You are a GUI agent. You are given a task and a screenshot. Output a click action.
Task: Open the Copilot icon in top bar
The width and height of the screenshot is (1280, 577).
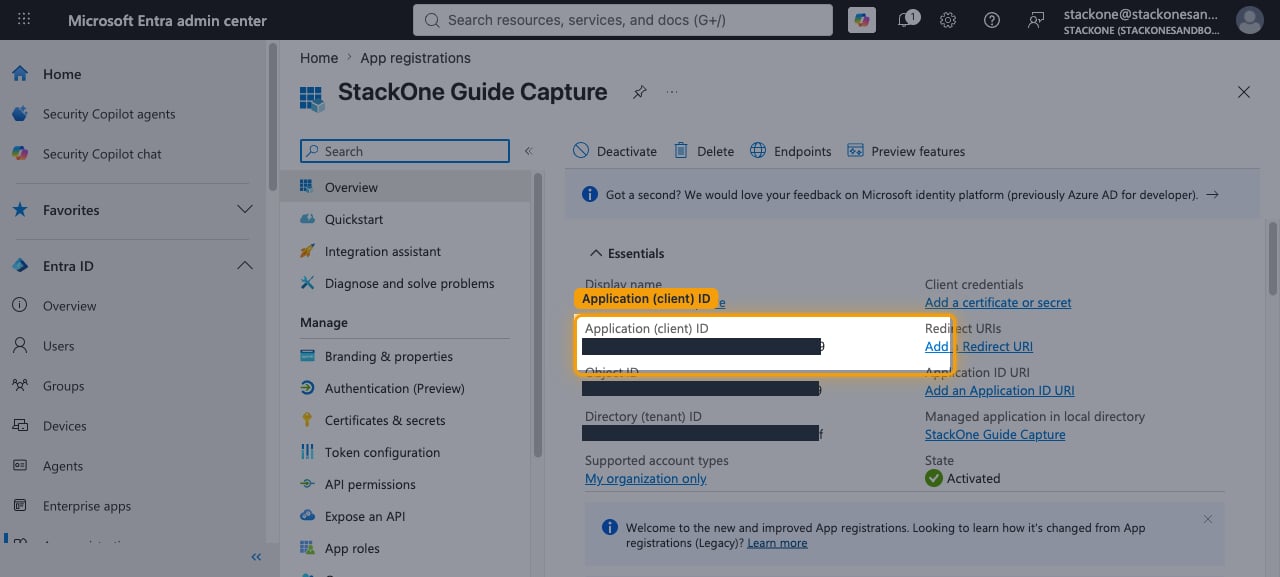[860, 20]
